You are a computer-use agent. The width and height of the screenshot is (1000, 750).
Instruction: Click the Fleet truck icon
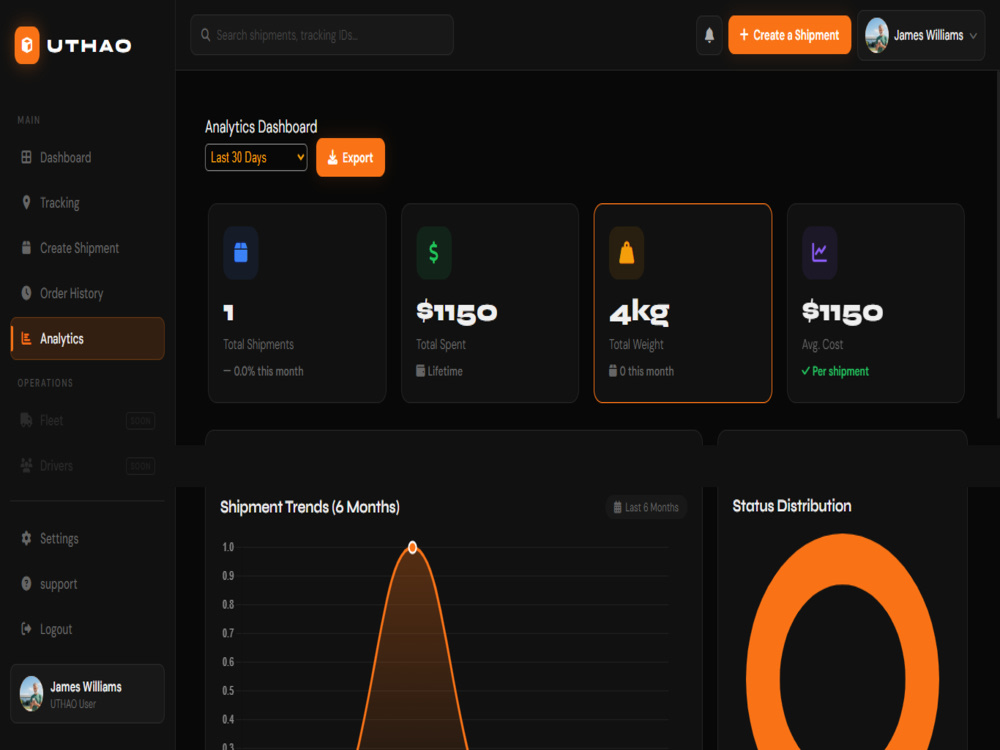click(x=26, y=420)
